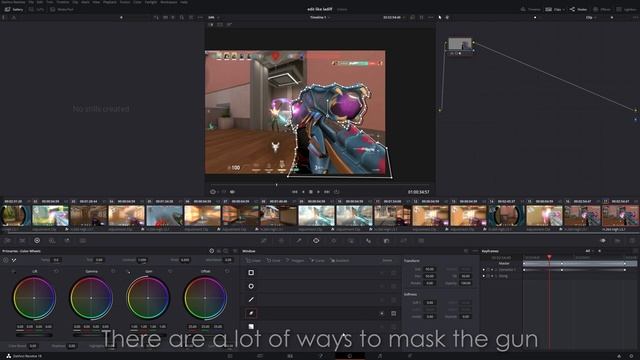The height and width of the screenshot is (360, 640).
Task: Click the viewer scrubber playhead
Action: click(x=276, y=185)
